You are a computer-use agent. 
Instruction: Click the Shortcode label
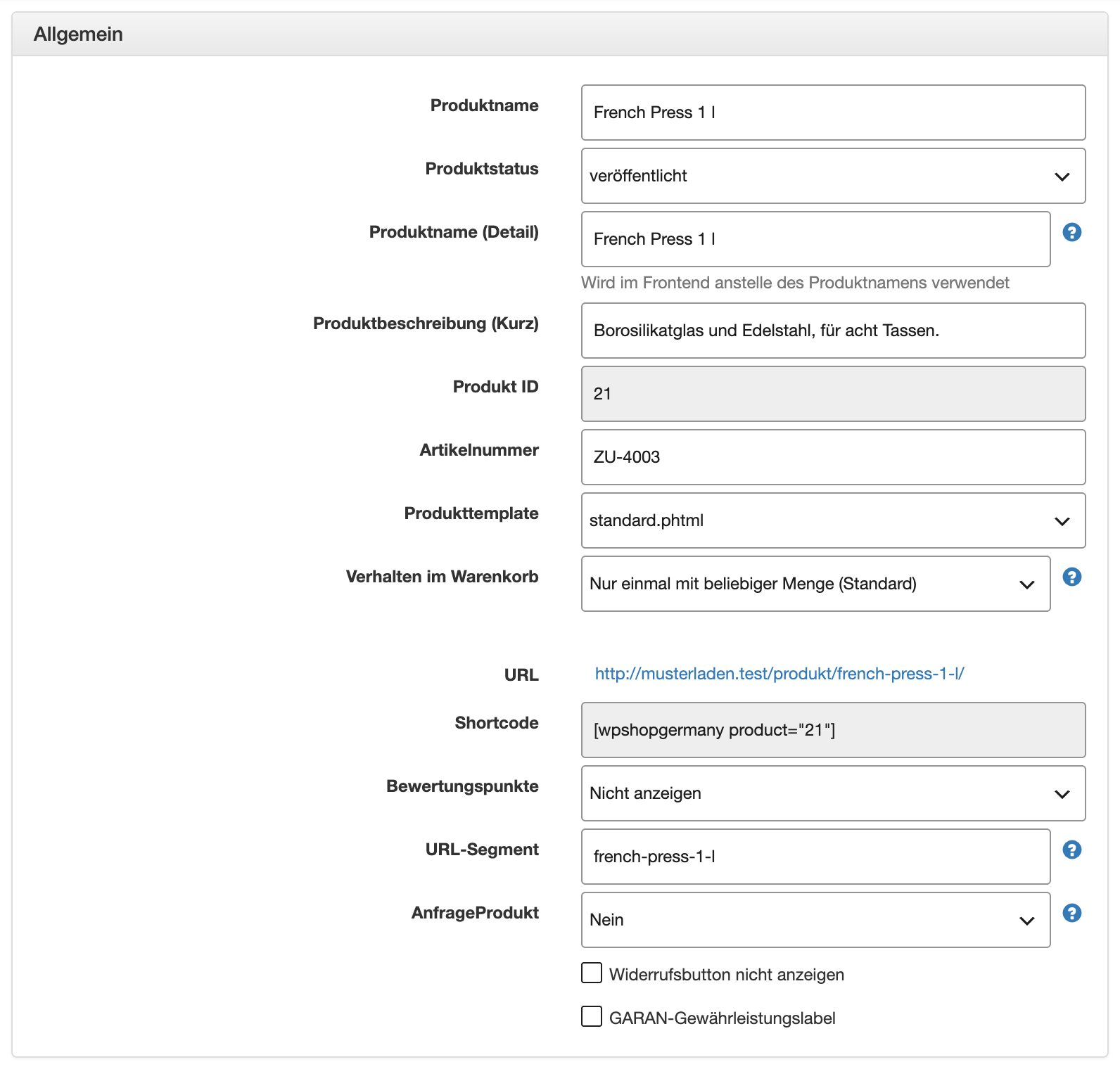497,723
